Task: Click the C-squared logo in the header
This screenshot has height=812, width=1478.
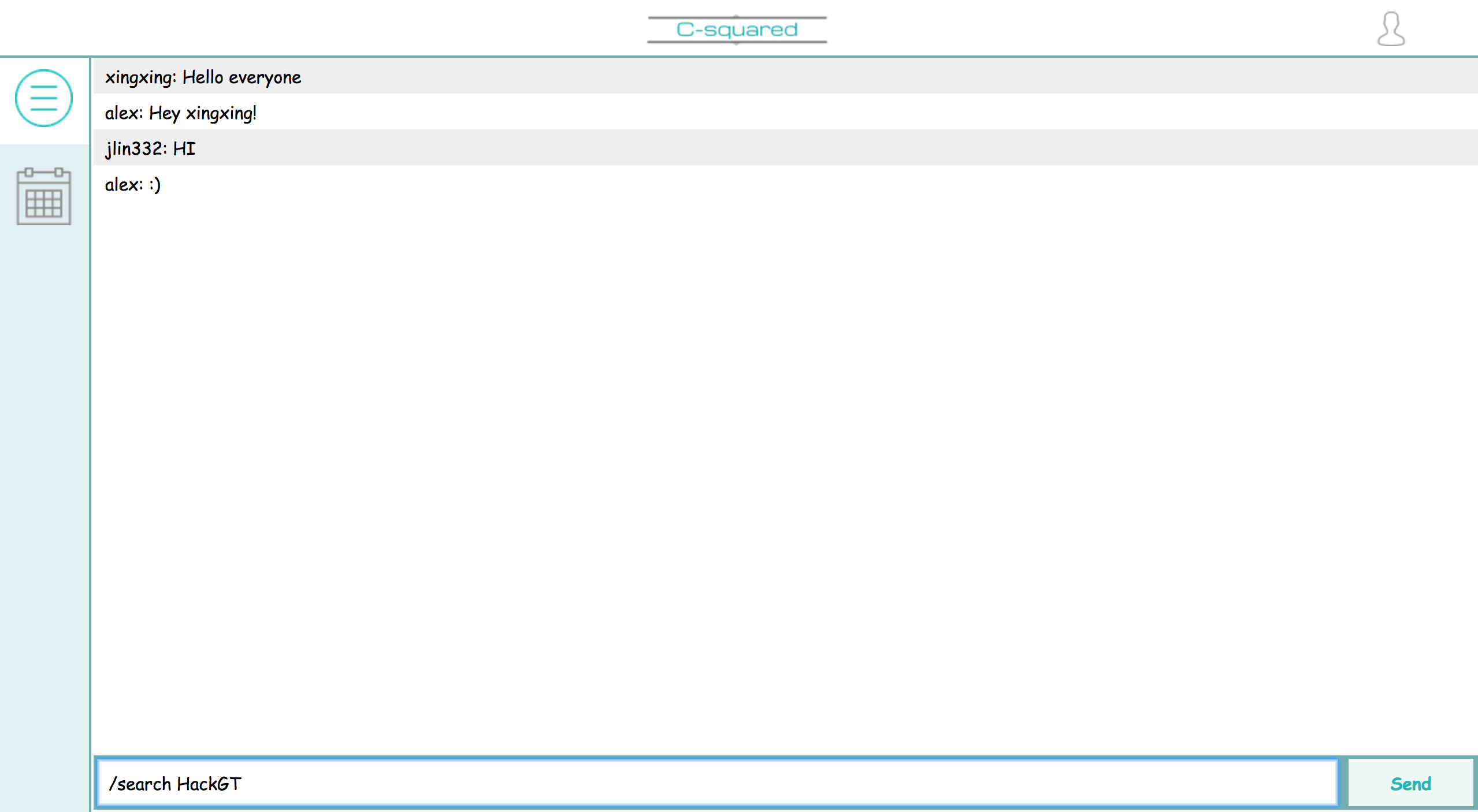Action: click(737, 29)
